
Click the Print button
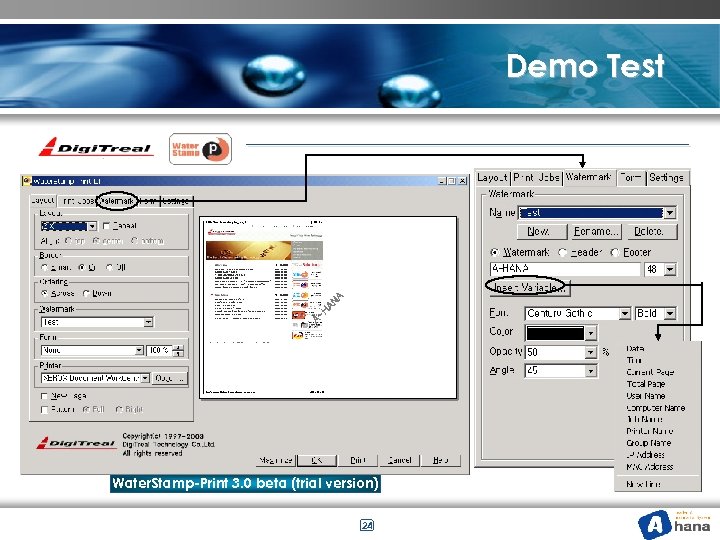(x=358, y=460)
